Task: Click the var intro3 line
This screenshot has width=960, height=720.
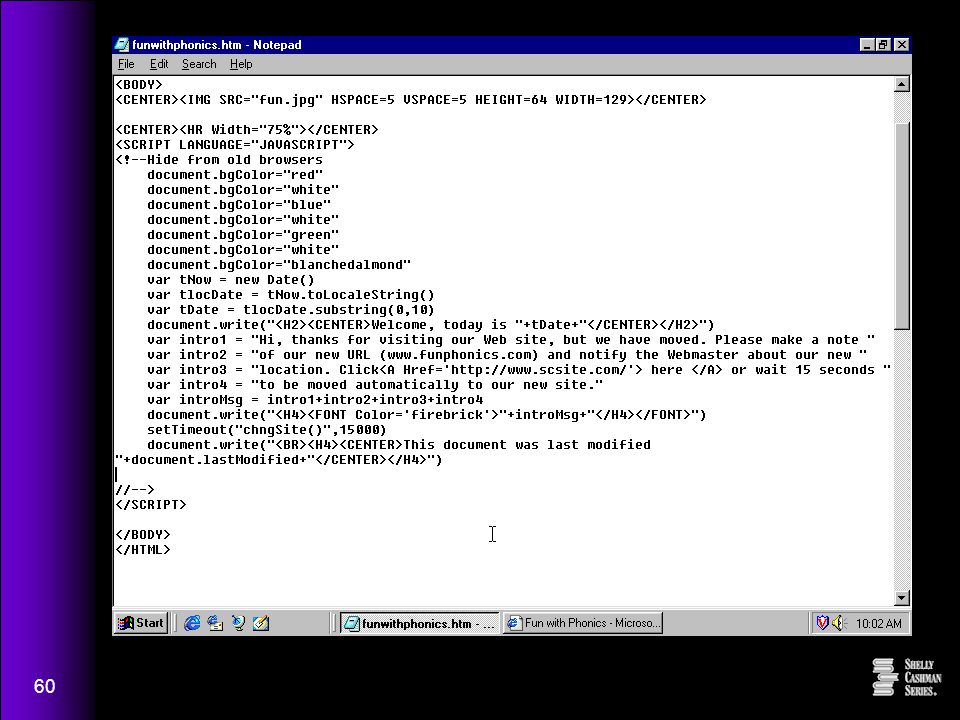Action: (x=519, y=370)
